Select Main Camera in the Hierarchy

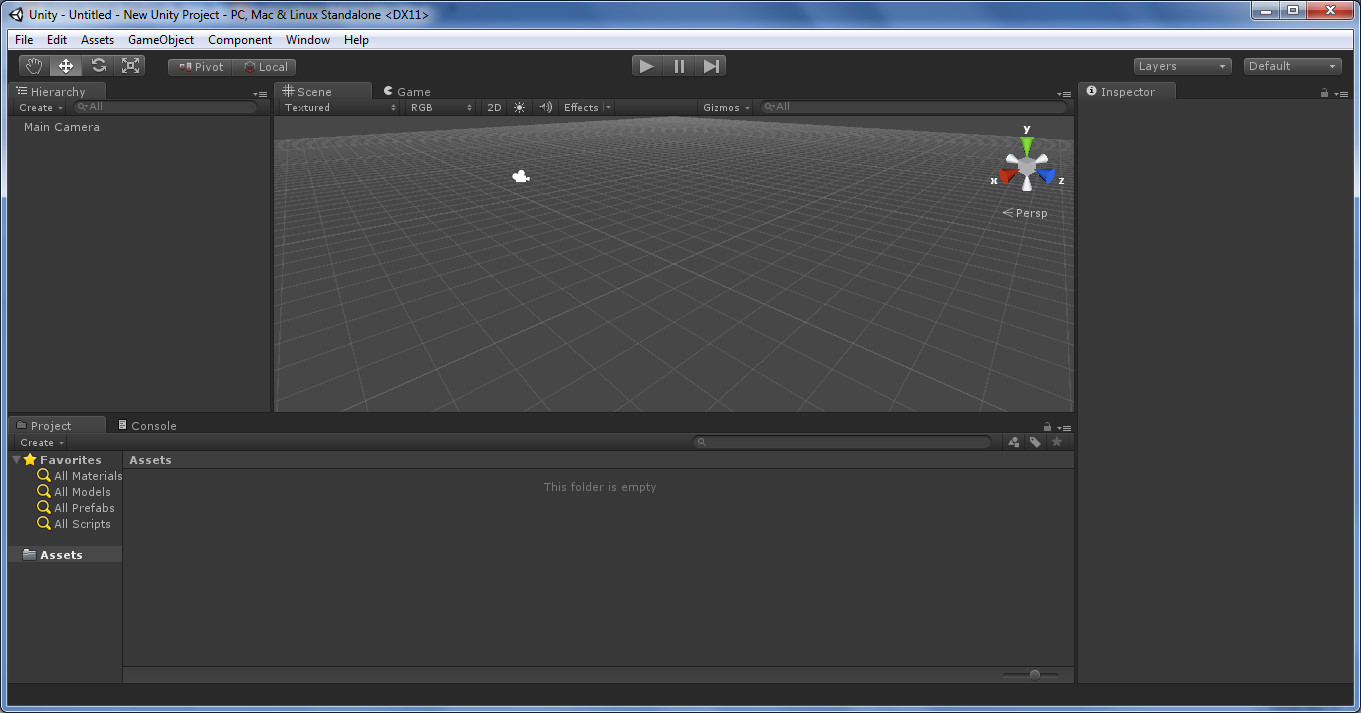click(62, 127)
